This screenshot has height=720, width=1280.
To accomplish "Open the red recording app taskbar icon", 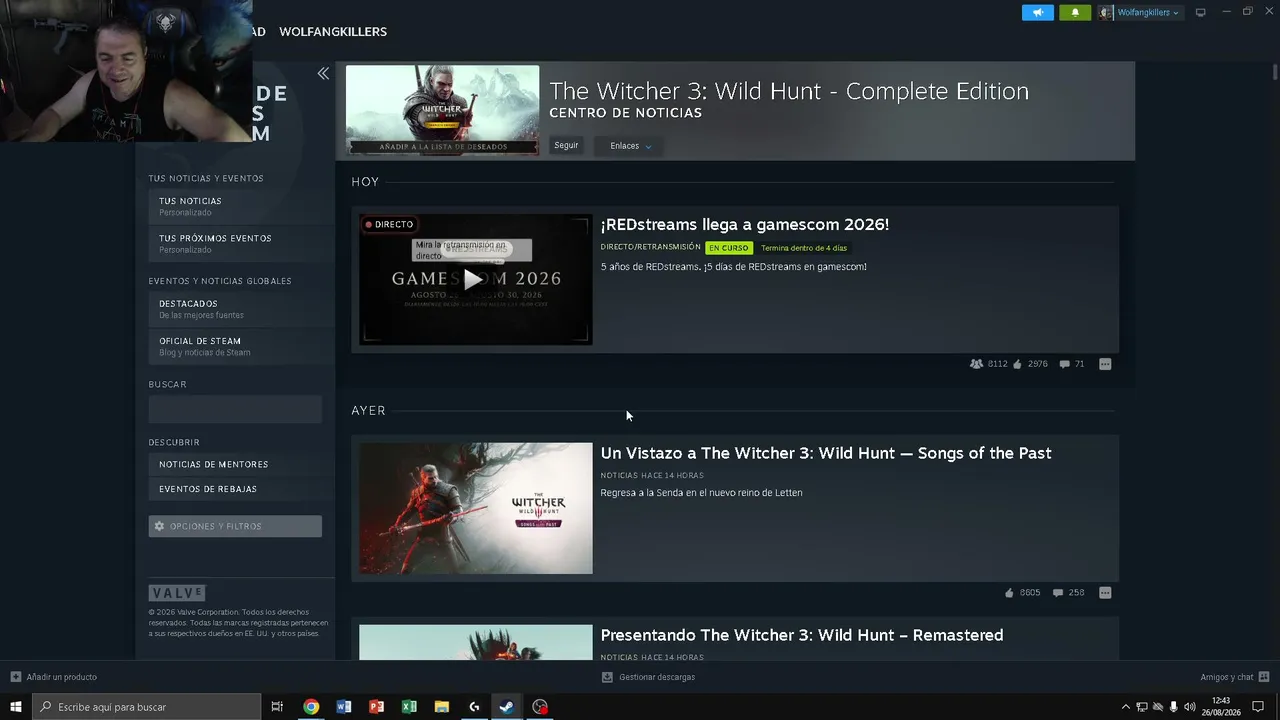I will click(540, 707).
